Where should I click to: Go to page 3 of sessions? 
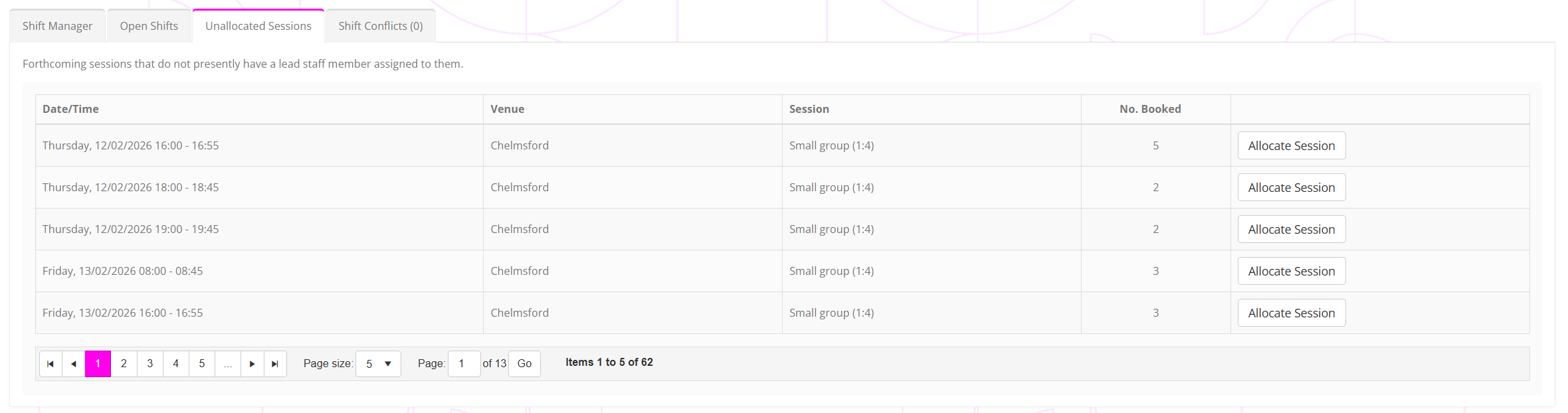150,364
